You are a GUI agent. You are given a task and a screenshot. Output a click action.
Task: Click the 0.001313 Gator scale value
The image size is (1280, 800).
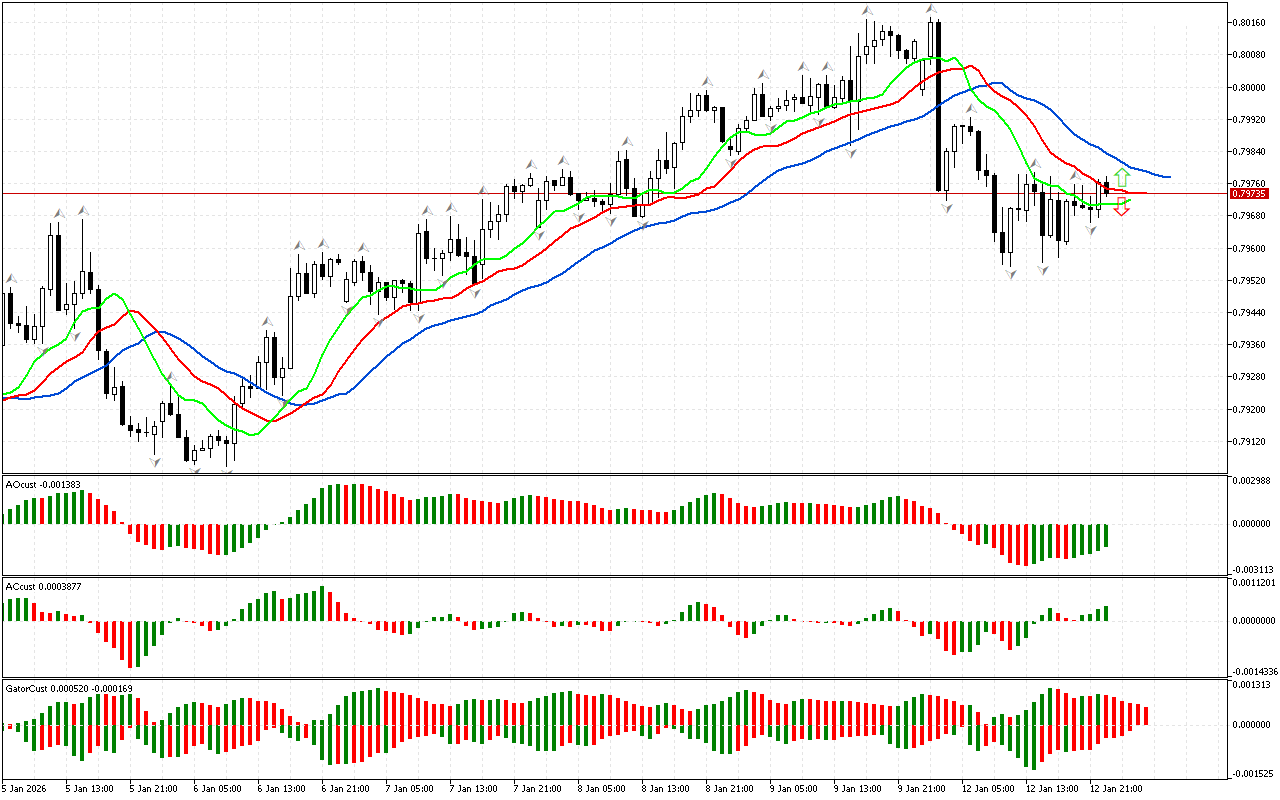point(1250,685)
